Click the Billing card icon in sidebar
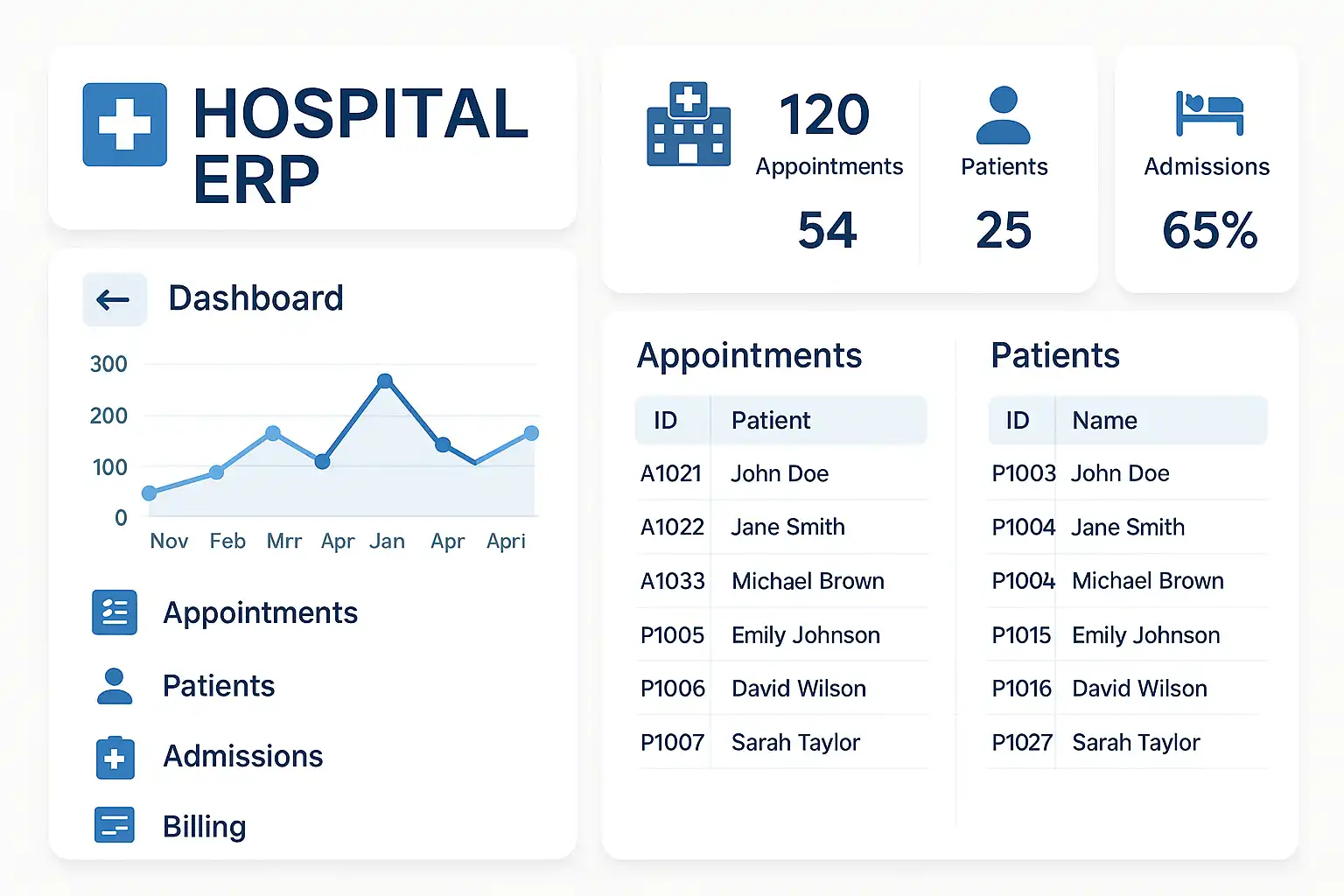Screen dimensions: 1344x896 (115, 825)
